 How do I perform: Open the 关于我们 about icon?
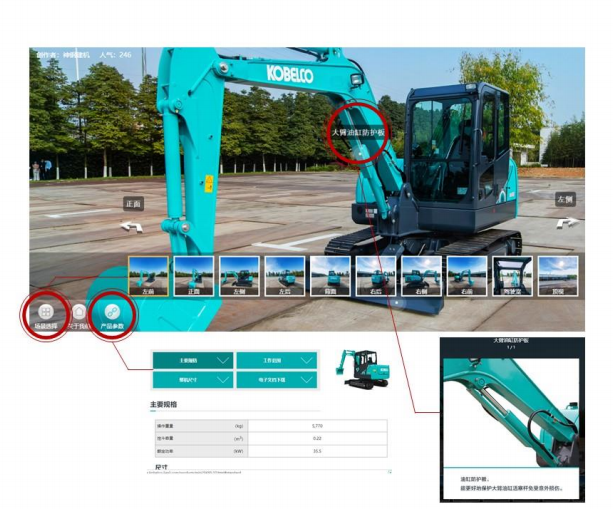click(x=79, y=314)
